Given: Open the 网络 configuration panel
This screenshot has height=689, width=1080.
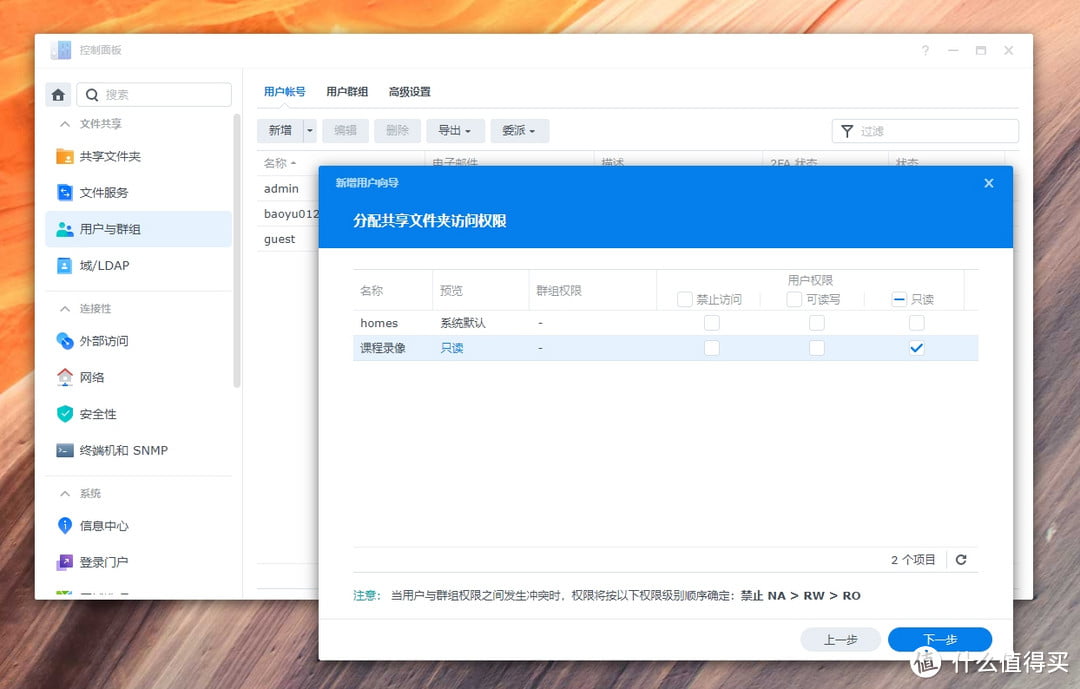Looking at the screenshot, I should [90, 377].
